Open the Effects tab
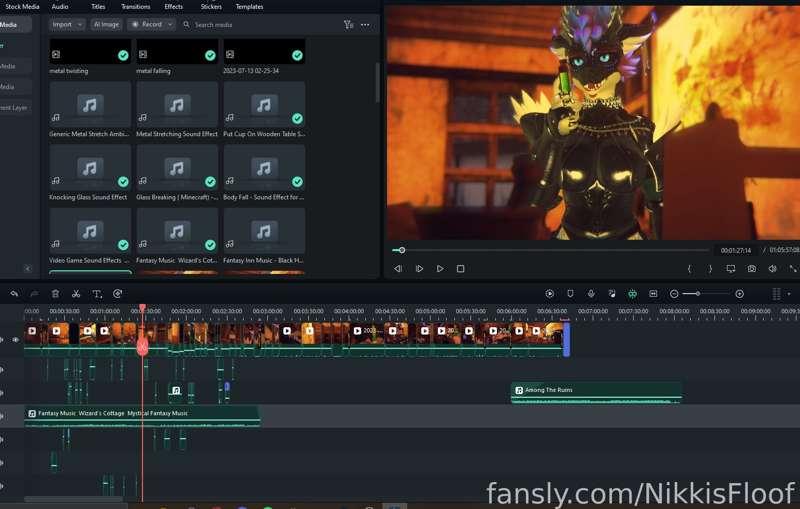This screenshot has height=509, width=800. pos(173,7)
